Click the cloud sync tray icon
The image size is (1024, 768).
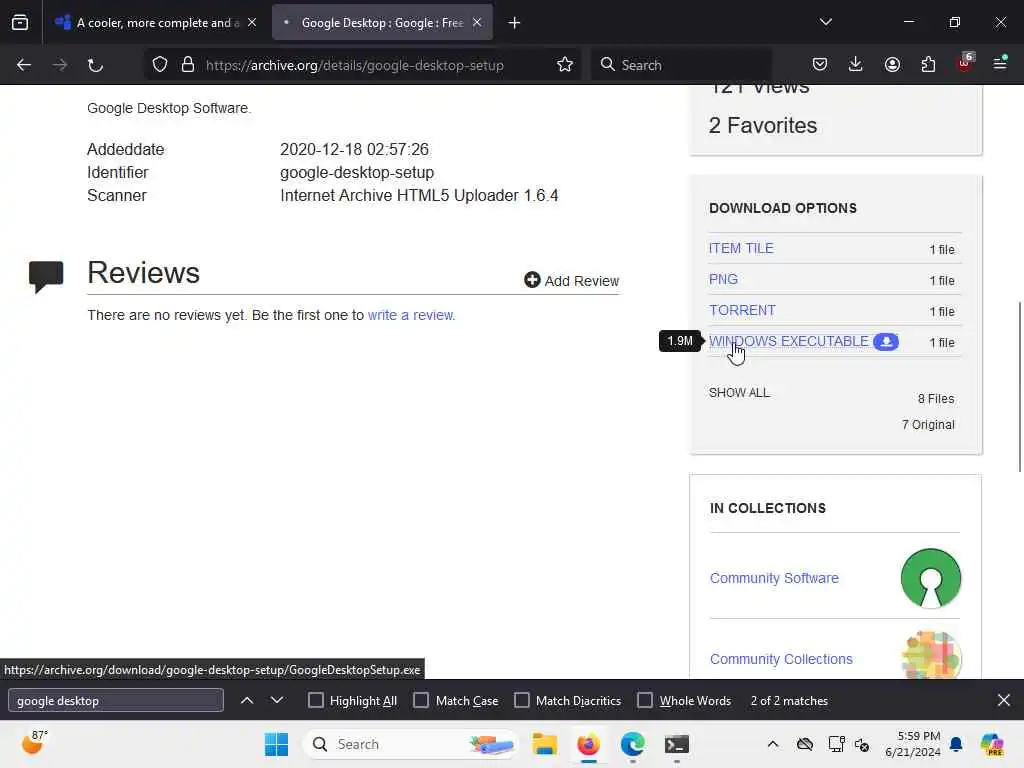[805, 744]
